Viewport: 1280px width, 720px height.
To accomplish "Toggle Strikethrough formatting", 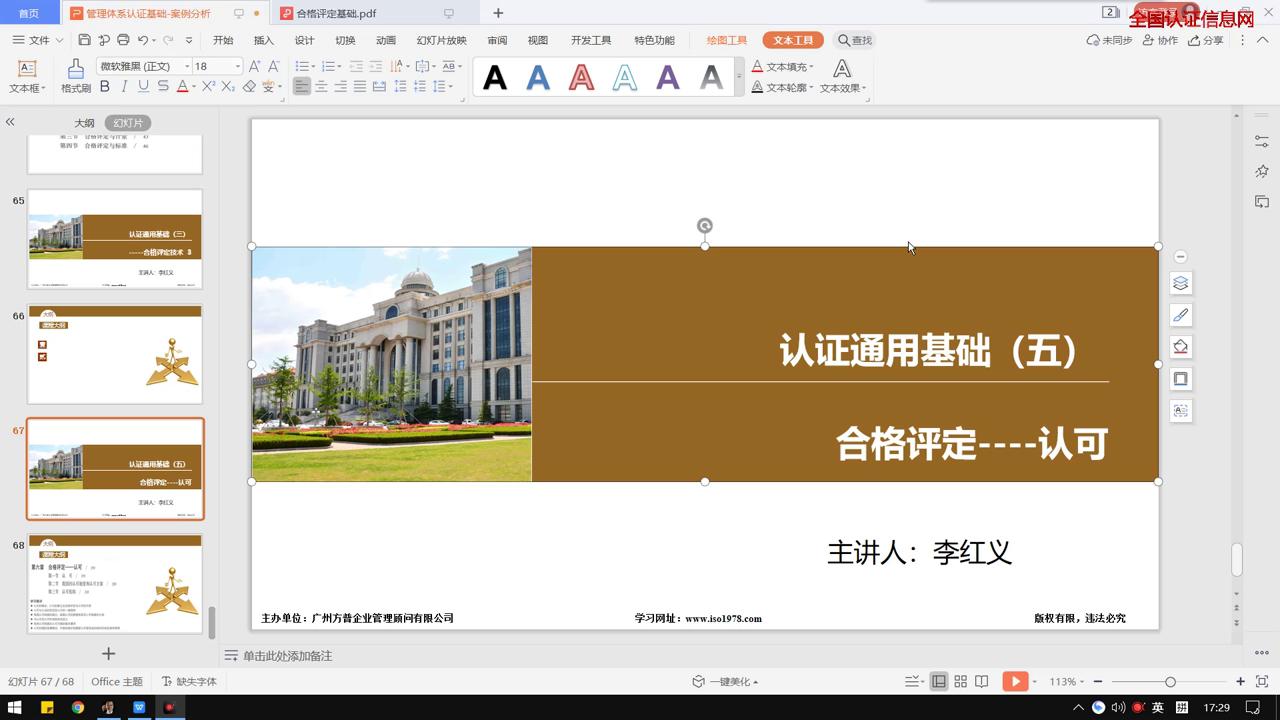I will pos(163,87).
